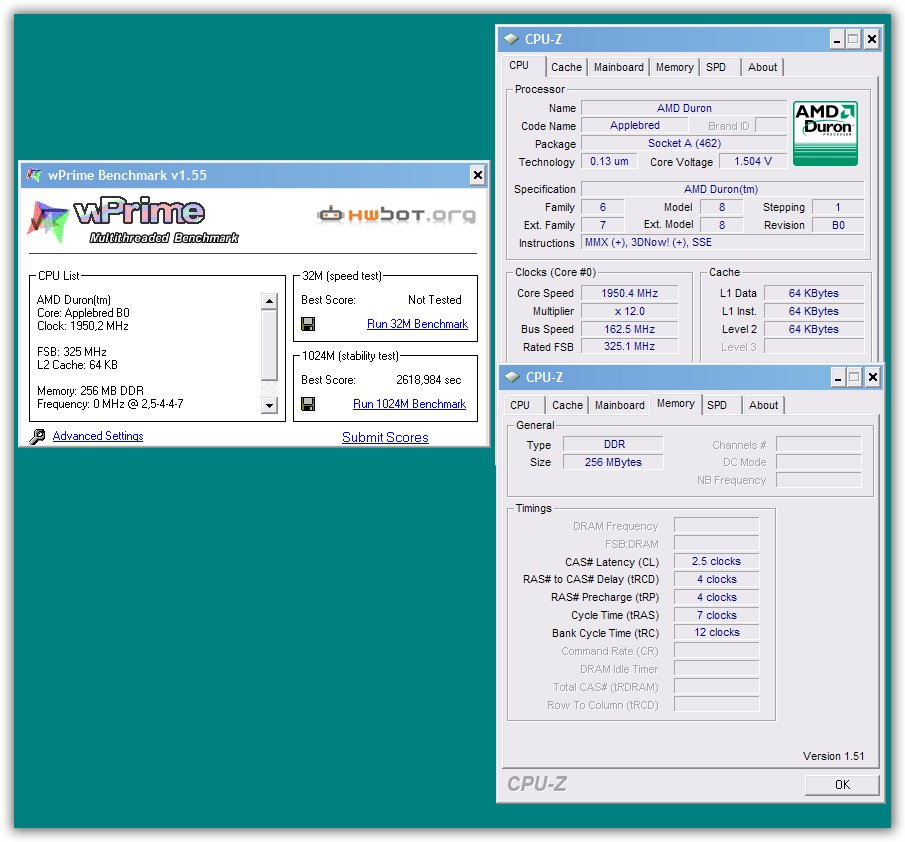Click the CPU List scrollbar thumb

point(270,346)
